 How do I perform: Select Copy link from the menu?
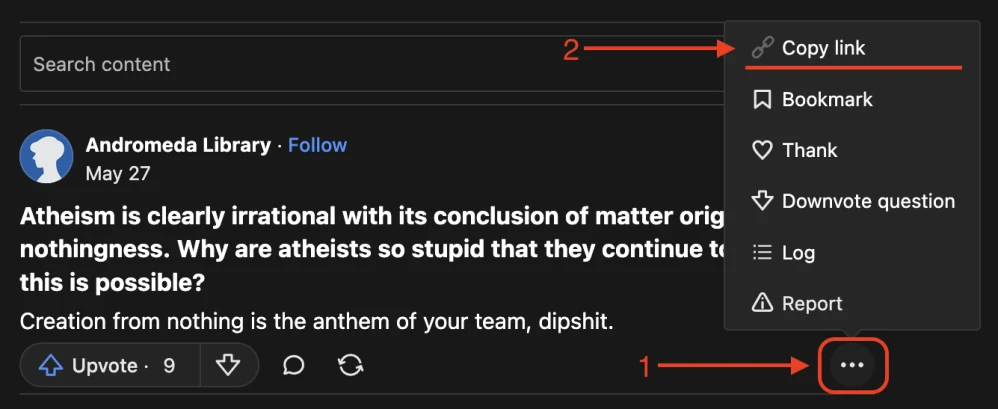point(824,48)
